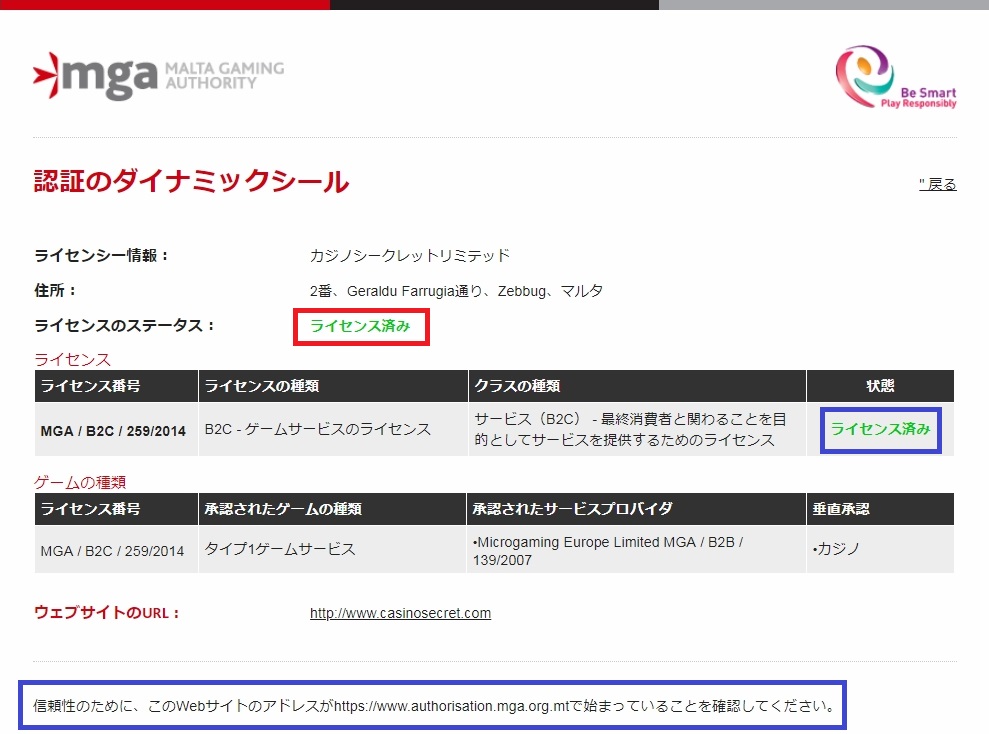Click the 住所 label

(55, 290)
